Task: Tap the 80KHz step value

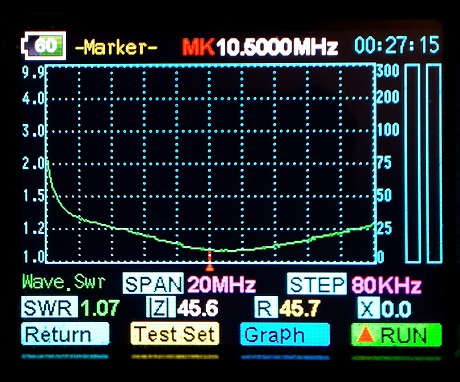Action: pos(386,285)
